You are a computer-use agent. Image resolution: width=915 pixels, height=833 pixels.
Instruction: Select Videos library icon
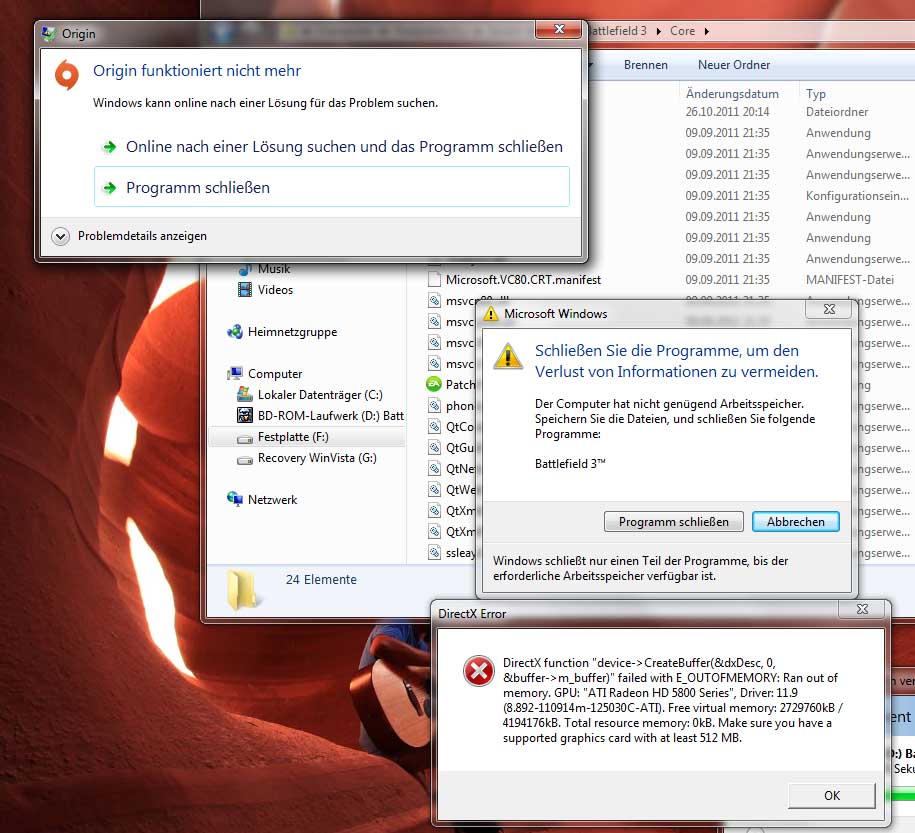pos(245,290)
